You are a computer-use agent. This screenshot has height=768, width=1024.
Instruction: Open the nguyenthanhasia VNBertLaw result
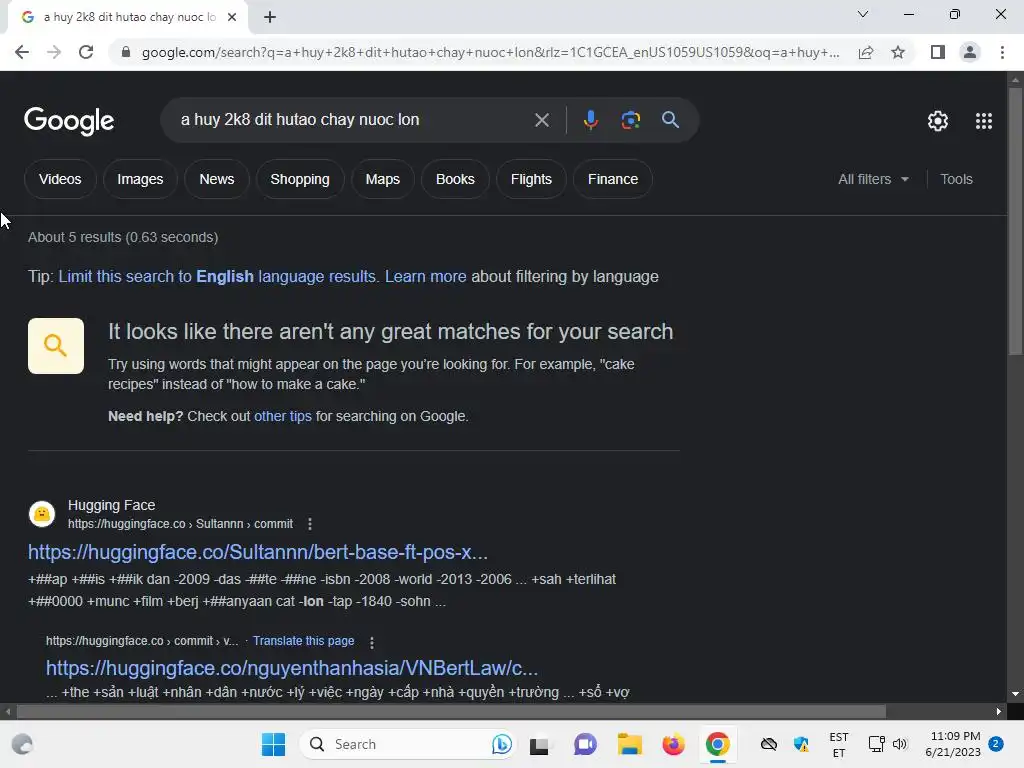(x=292, y=667)
